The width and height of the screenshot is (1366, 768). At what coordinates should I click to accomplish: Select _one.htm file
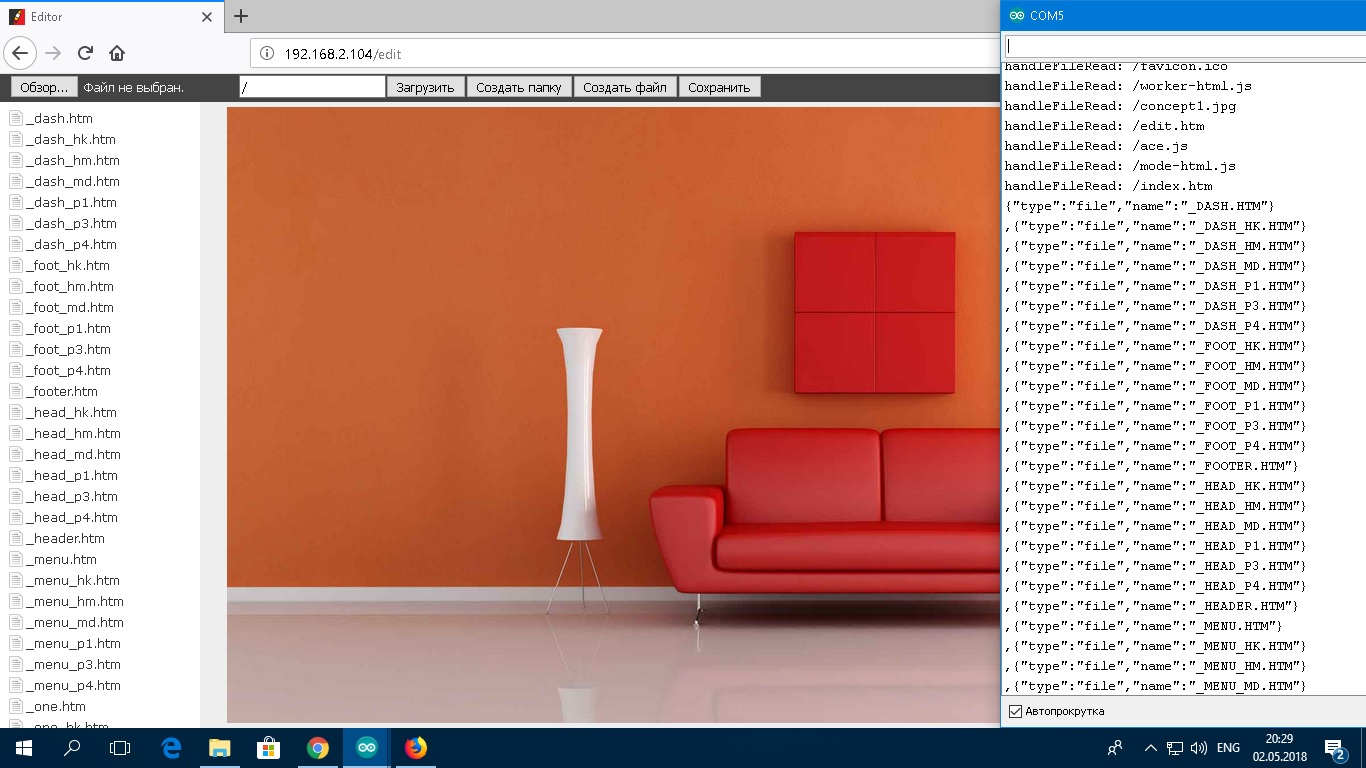pyautogui.click(x=56, y=706)
